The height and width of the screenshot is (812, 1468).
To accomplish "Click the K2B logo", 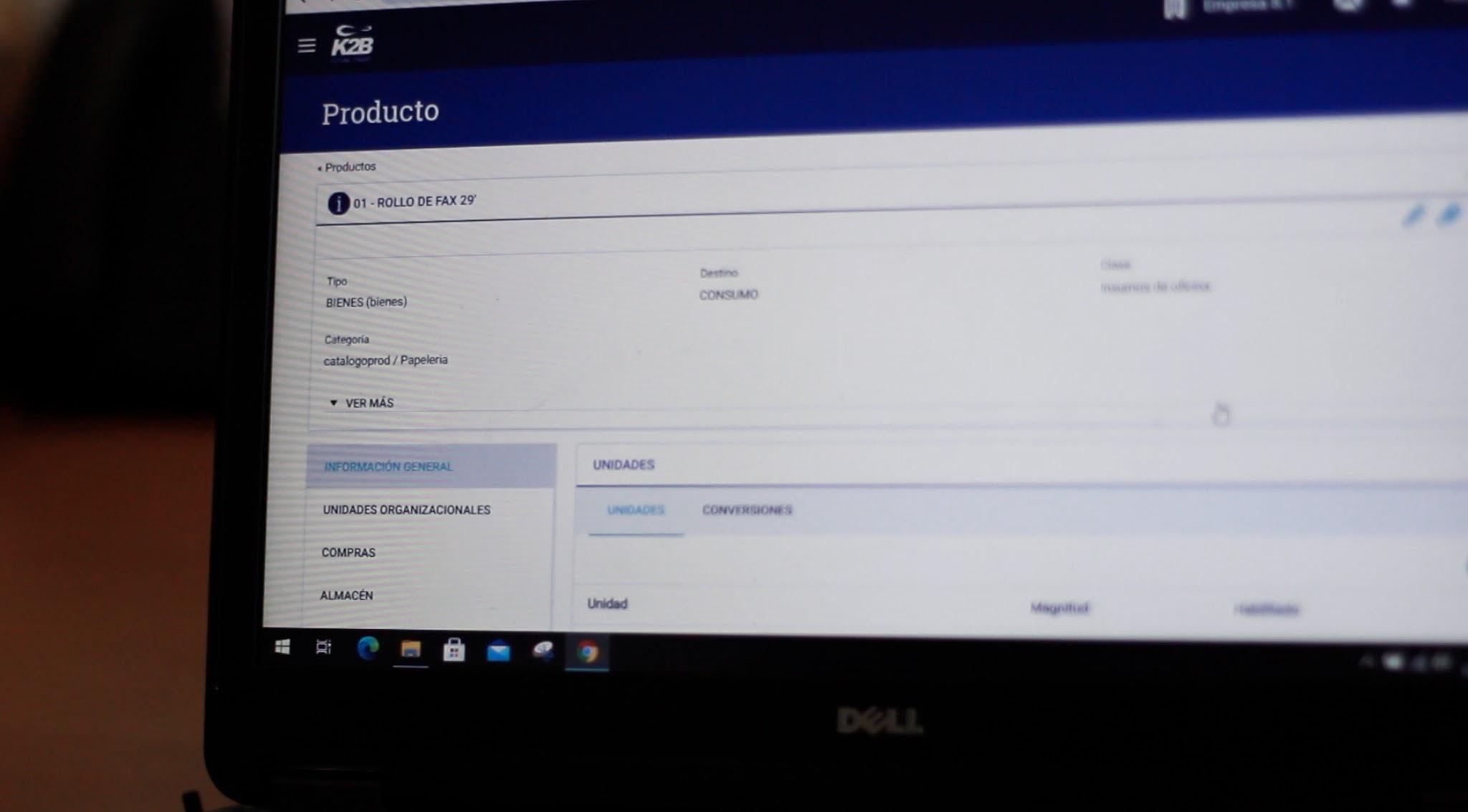I will point(351,42).
